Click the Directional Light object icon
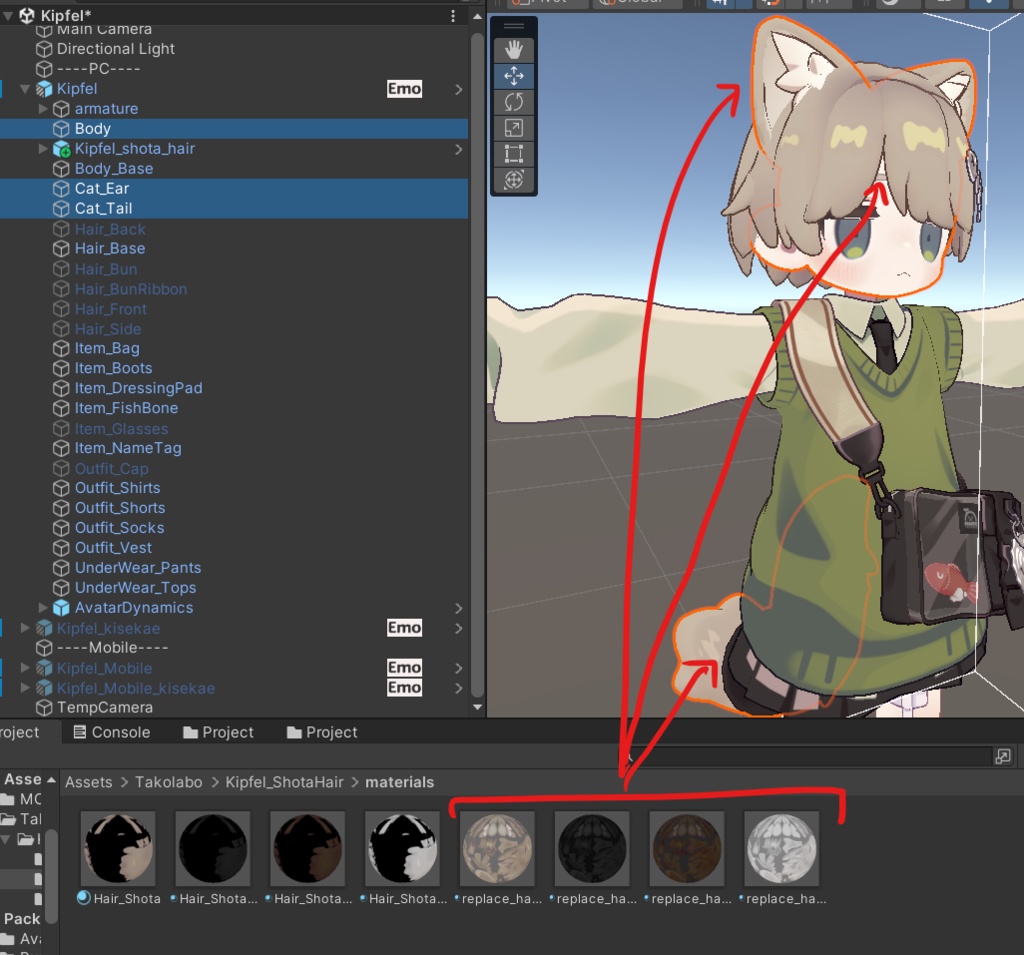 point(44,49)
